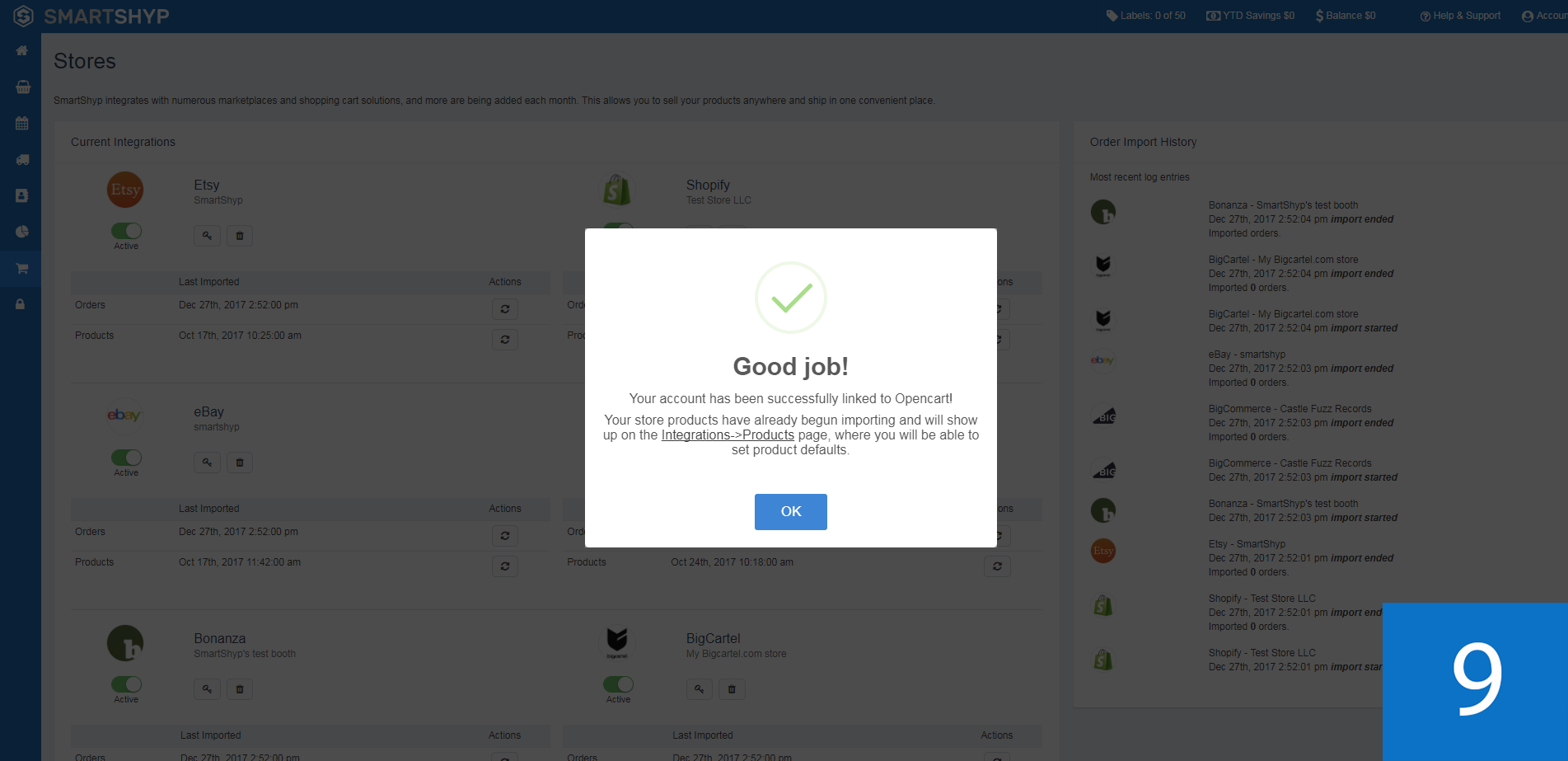Delete the Bonanza integration with the trash icon
Image resolution: width=1568 pixels, height=761 pixels.
(x=240, y=689)
